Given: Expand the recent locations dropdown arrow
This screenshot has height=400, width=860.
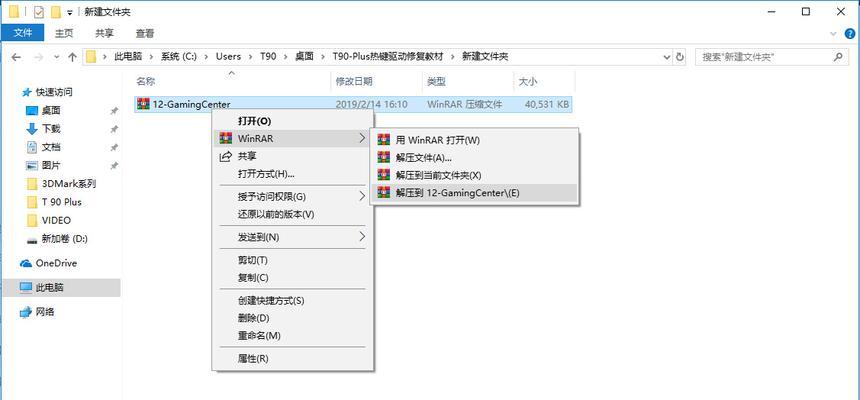Looking at the screenshot, I should 56,57.
